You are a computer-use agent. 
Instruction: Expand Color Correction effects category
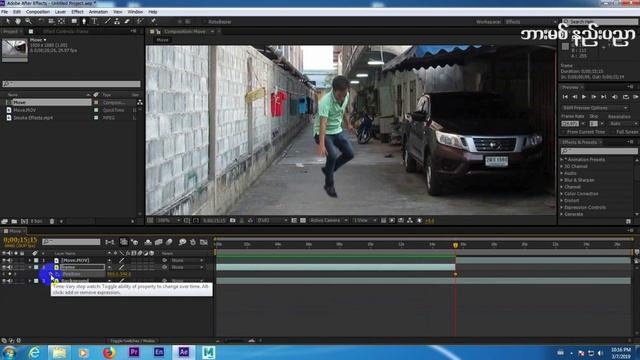click(x=562, y=194)
